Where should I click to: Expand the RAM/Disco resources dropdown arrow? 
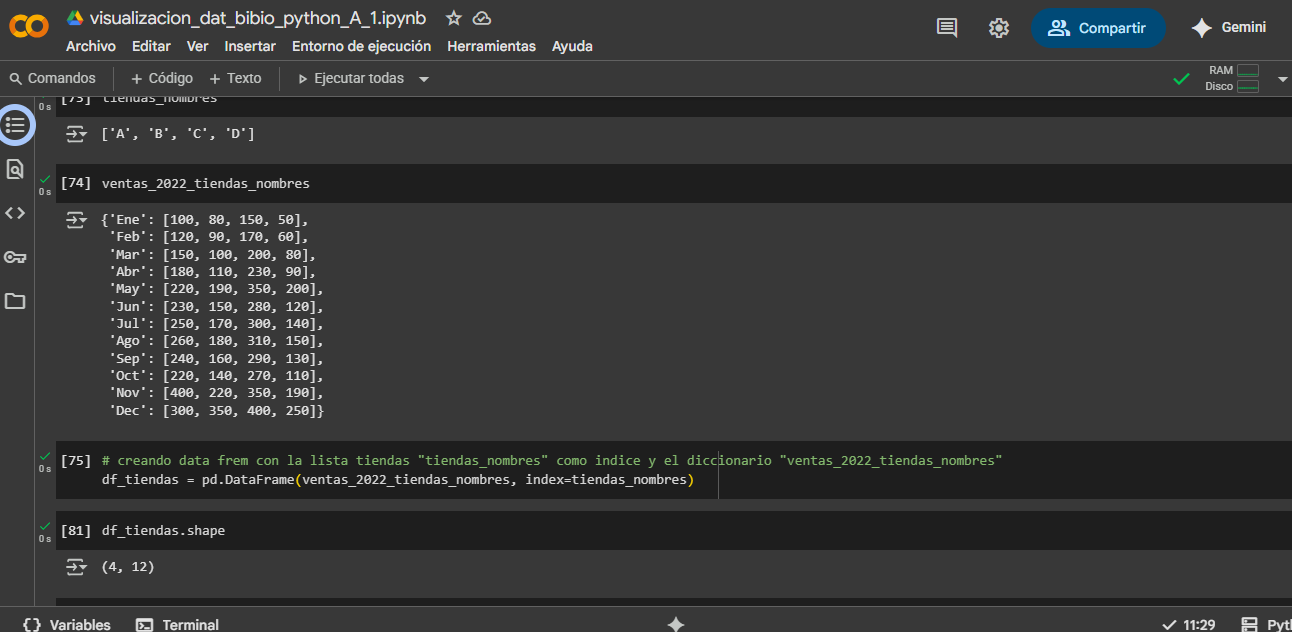1282,79
